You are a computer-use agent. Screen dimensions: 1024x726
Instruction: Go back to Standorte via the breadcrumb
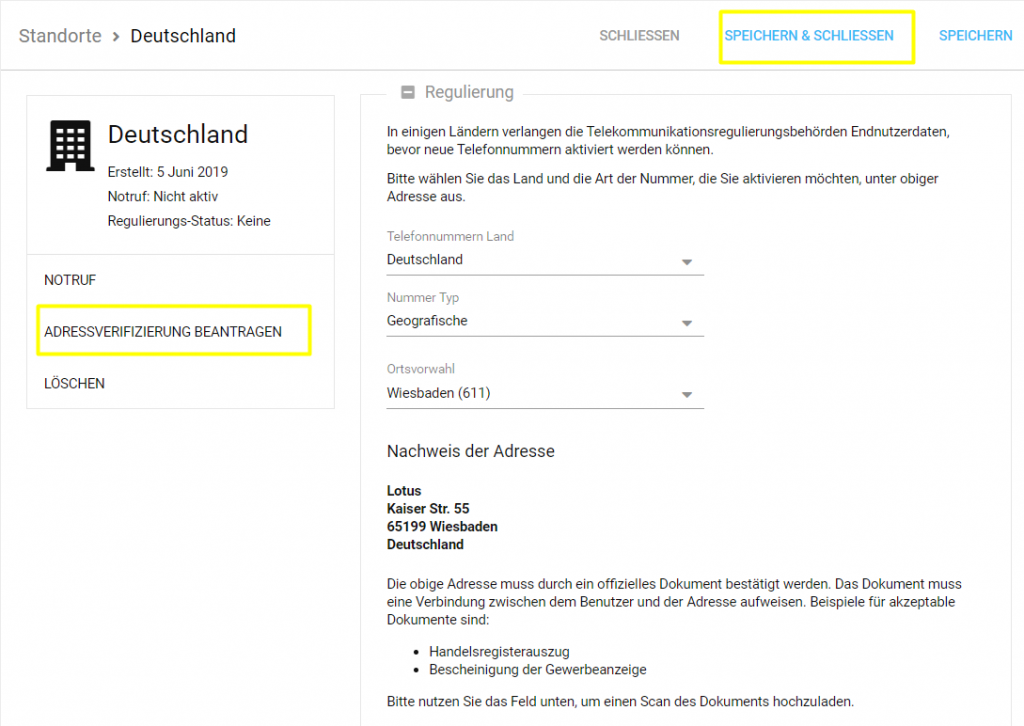pyautogui.click(x=60, y=36)
